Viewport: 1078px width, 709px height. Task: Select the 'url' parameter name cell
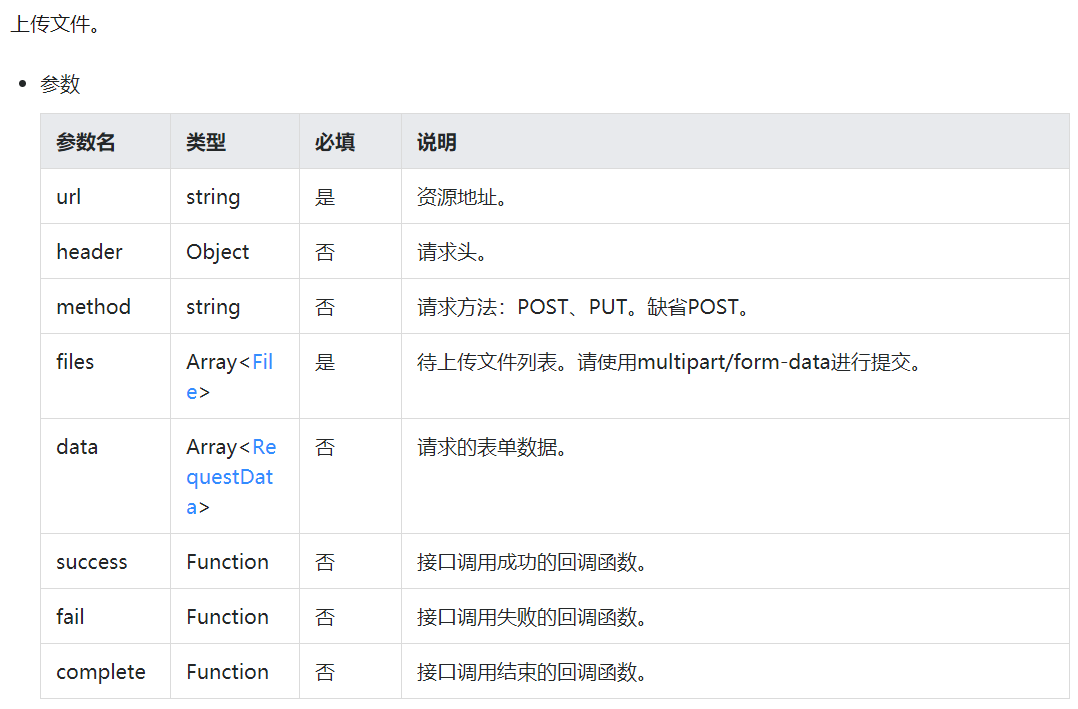coord(105,197)
